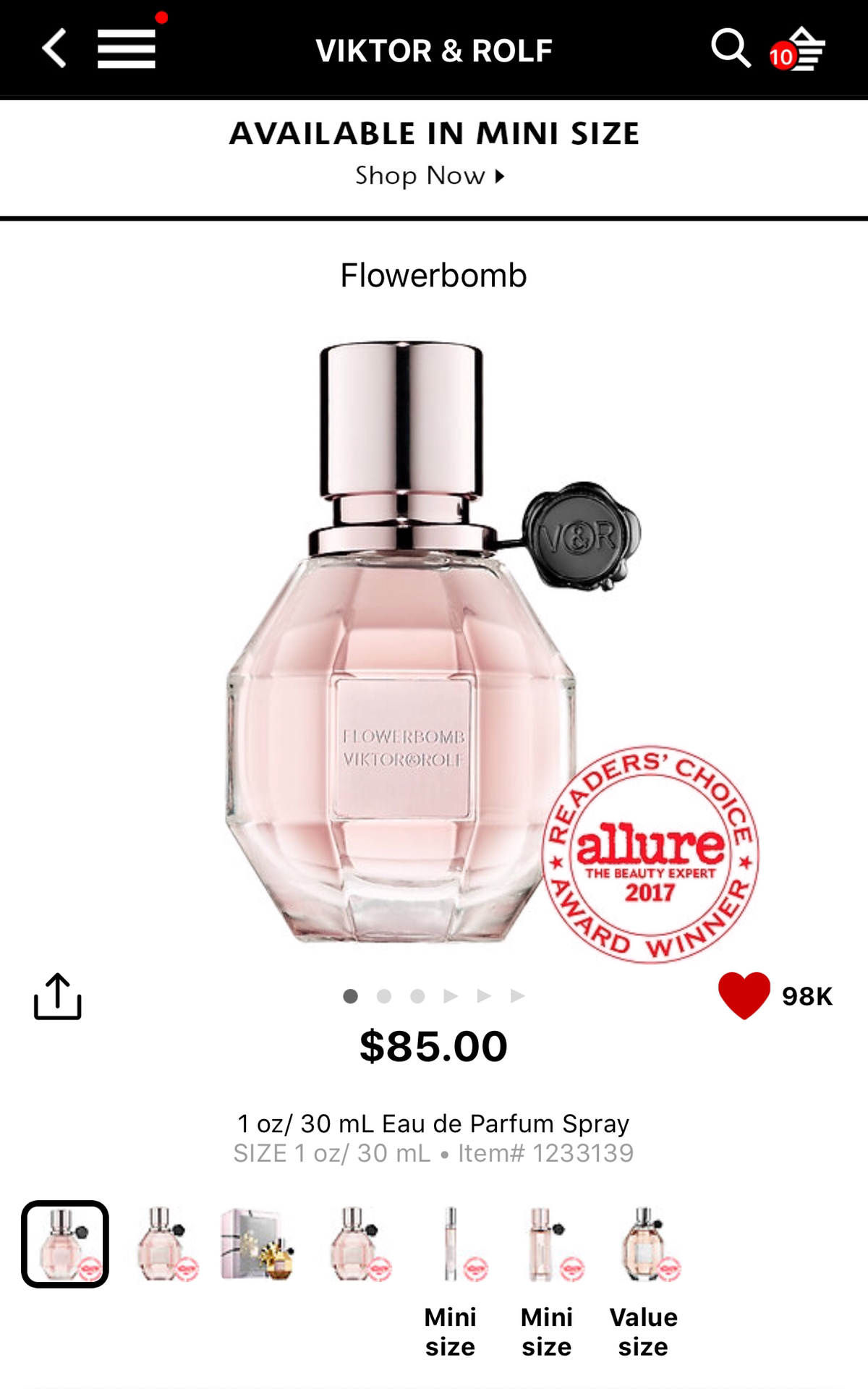Choose the Value size bottle thumbnail
The height and width of the screenshot is (1389, 868).
(x=644, y=1244)
